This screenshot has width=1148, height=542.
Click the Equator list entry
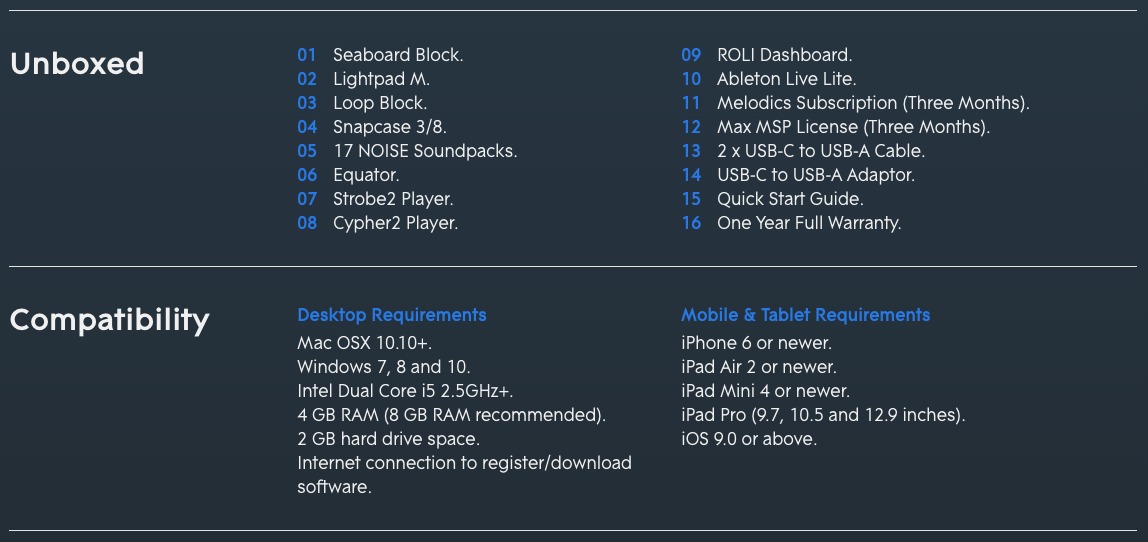pyautogui.click(x=366, y=176)
